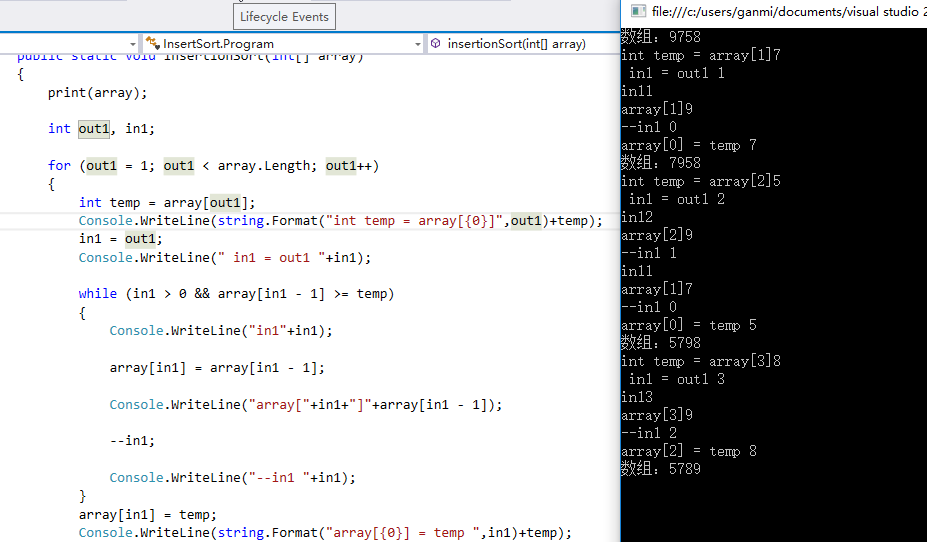The height and width of the screenshot is (542, 927).
Task: Click the class icon beside InsertSort.Program
Action: [153, 43]
